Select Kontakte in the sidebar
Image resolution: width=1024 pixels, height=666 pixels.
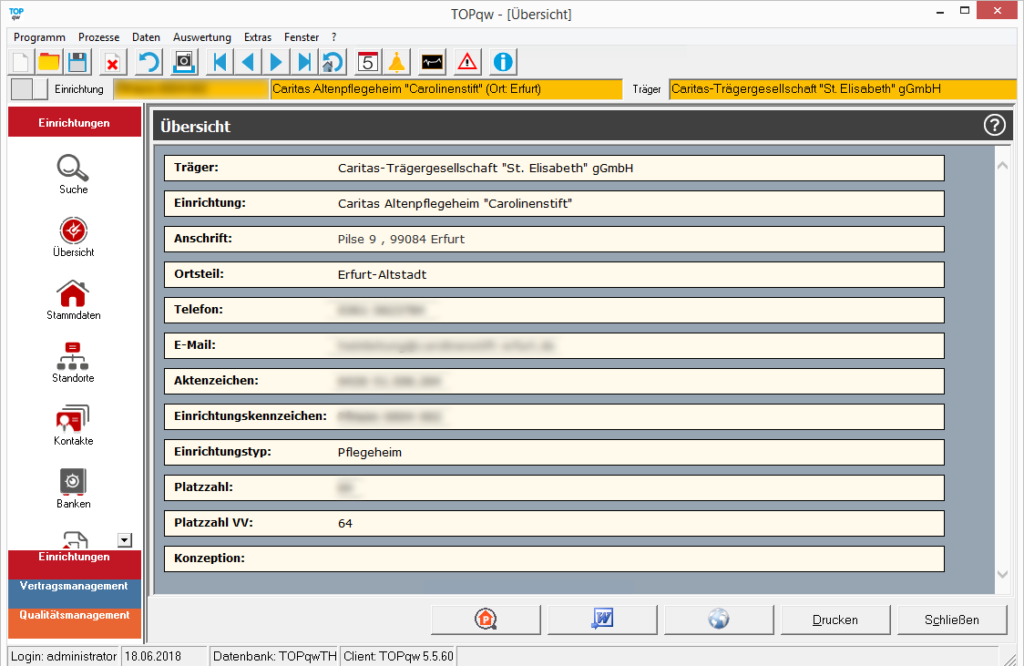[73, 426]
